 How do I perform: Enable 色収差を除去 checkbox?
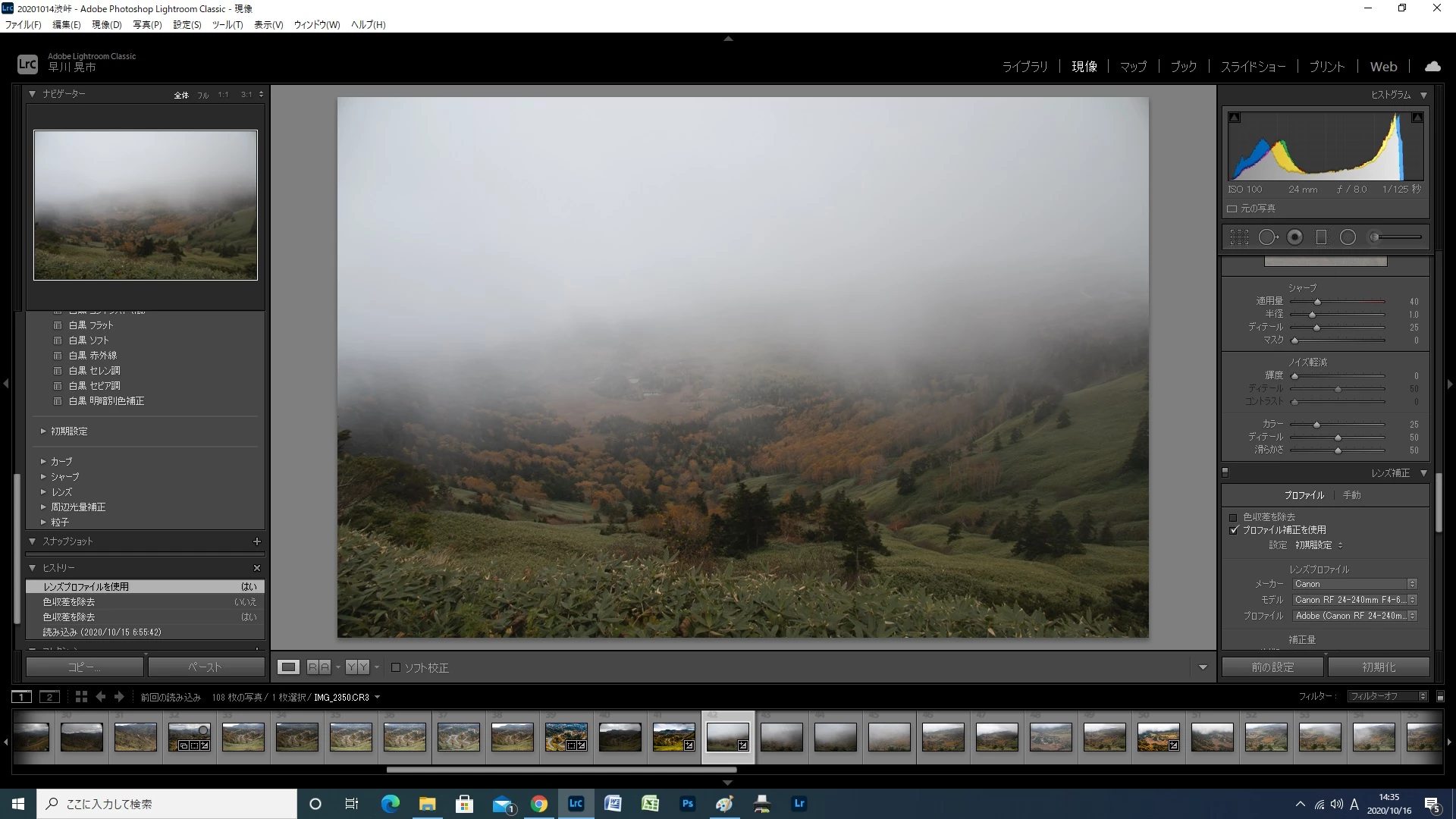1233,517
